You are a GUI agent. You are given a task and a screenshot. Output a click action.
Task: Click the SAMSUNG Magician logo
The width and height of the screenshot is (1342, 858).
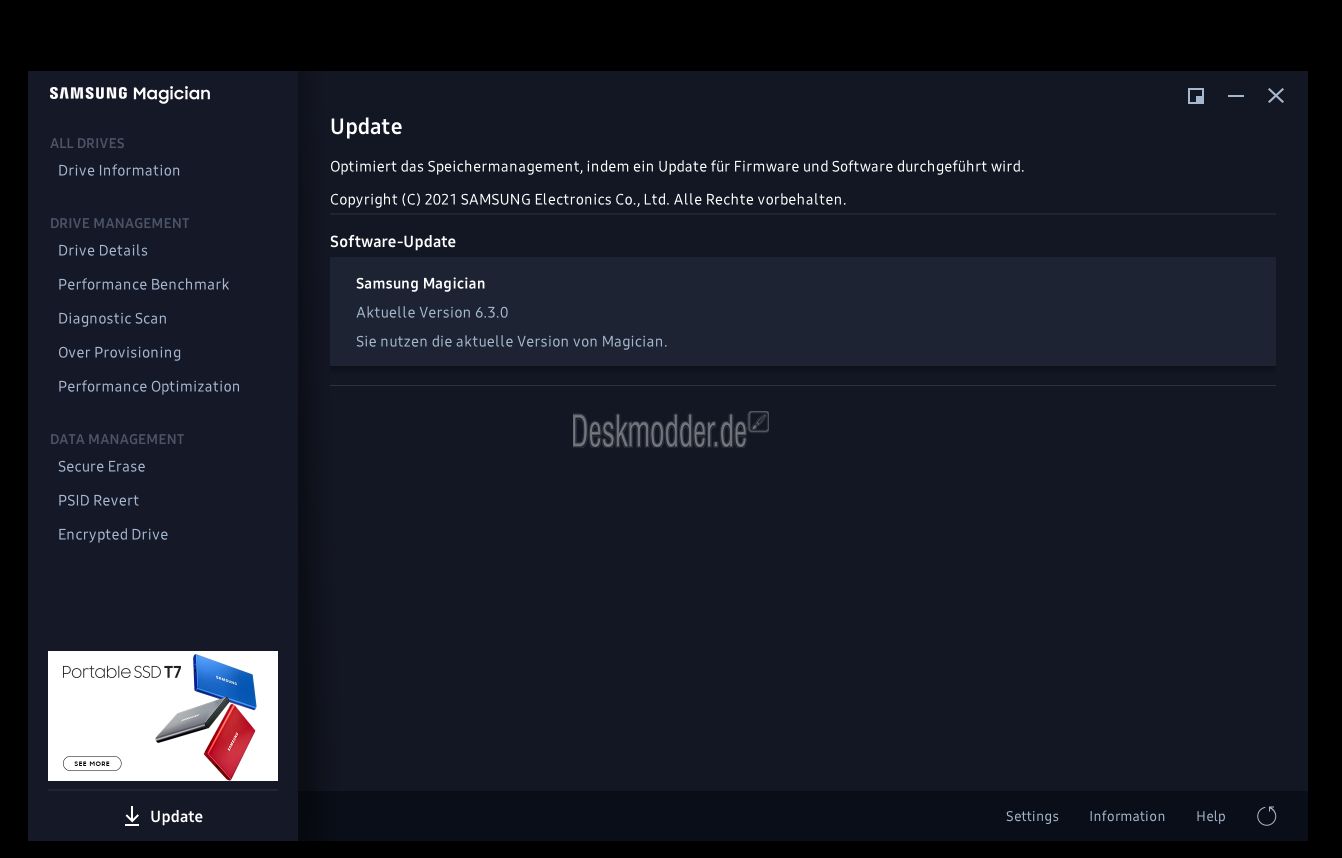click(x=130, y=94)
